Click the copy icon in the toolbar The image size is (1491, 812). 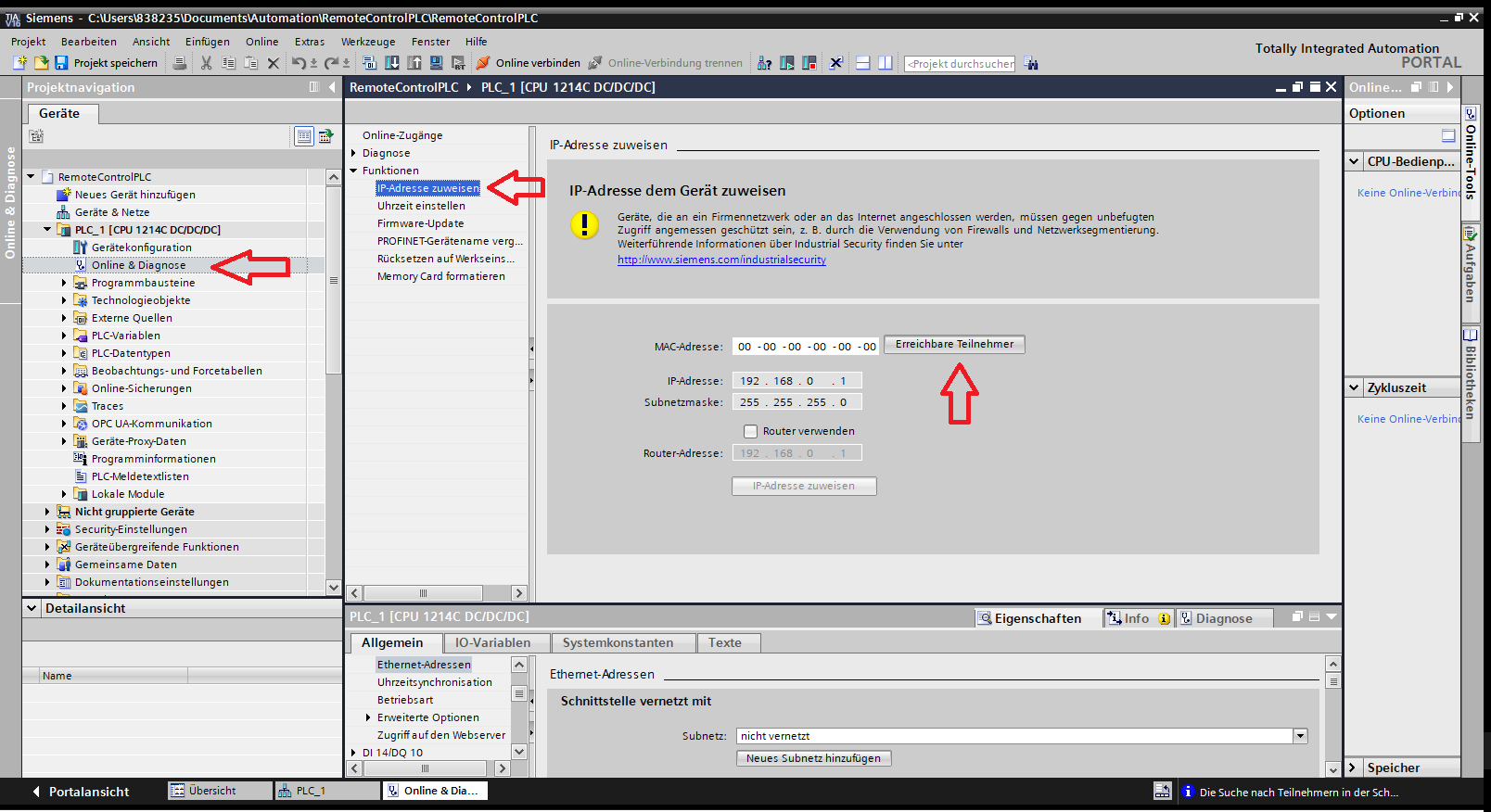pos(228,63)
